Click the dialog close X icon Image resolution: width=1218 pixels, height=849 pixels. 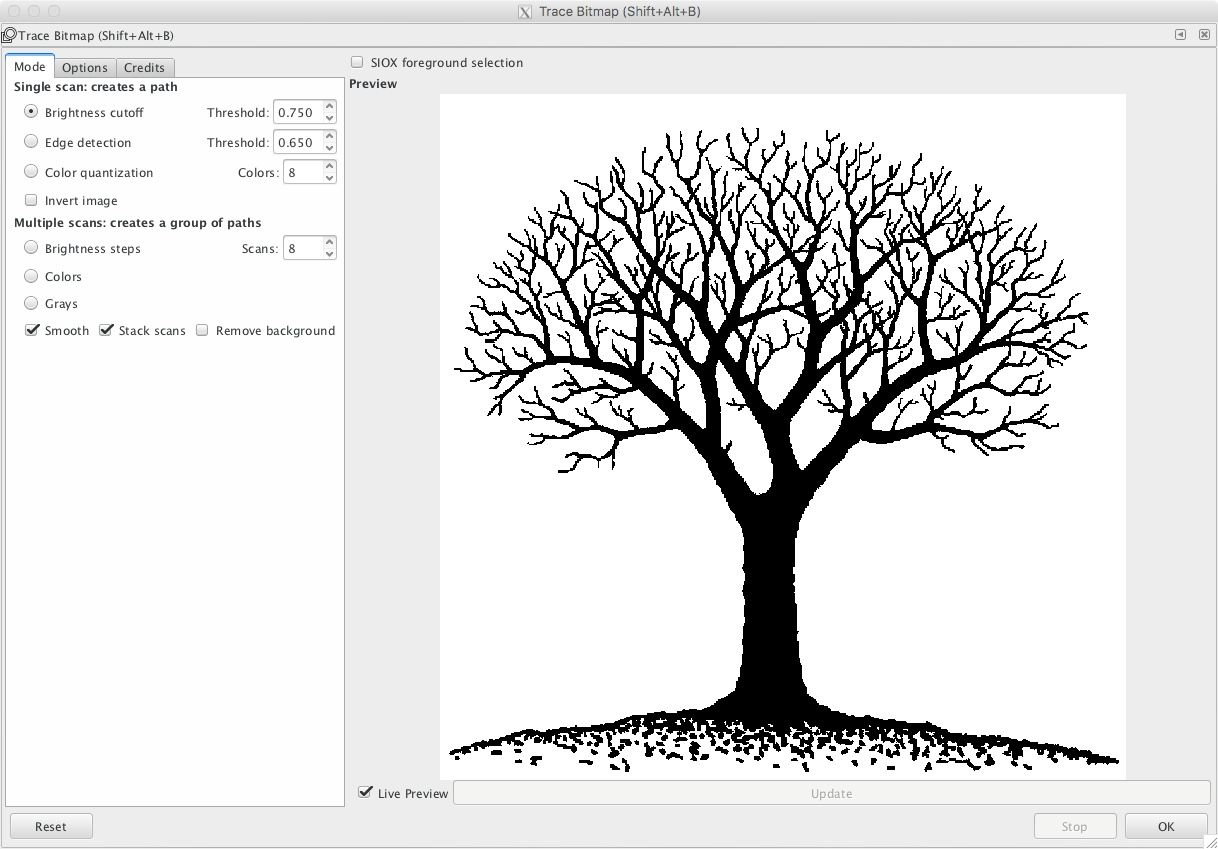1203,34
